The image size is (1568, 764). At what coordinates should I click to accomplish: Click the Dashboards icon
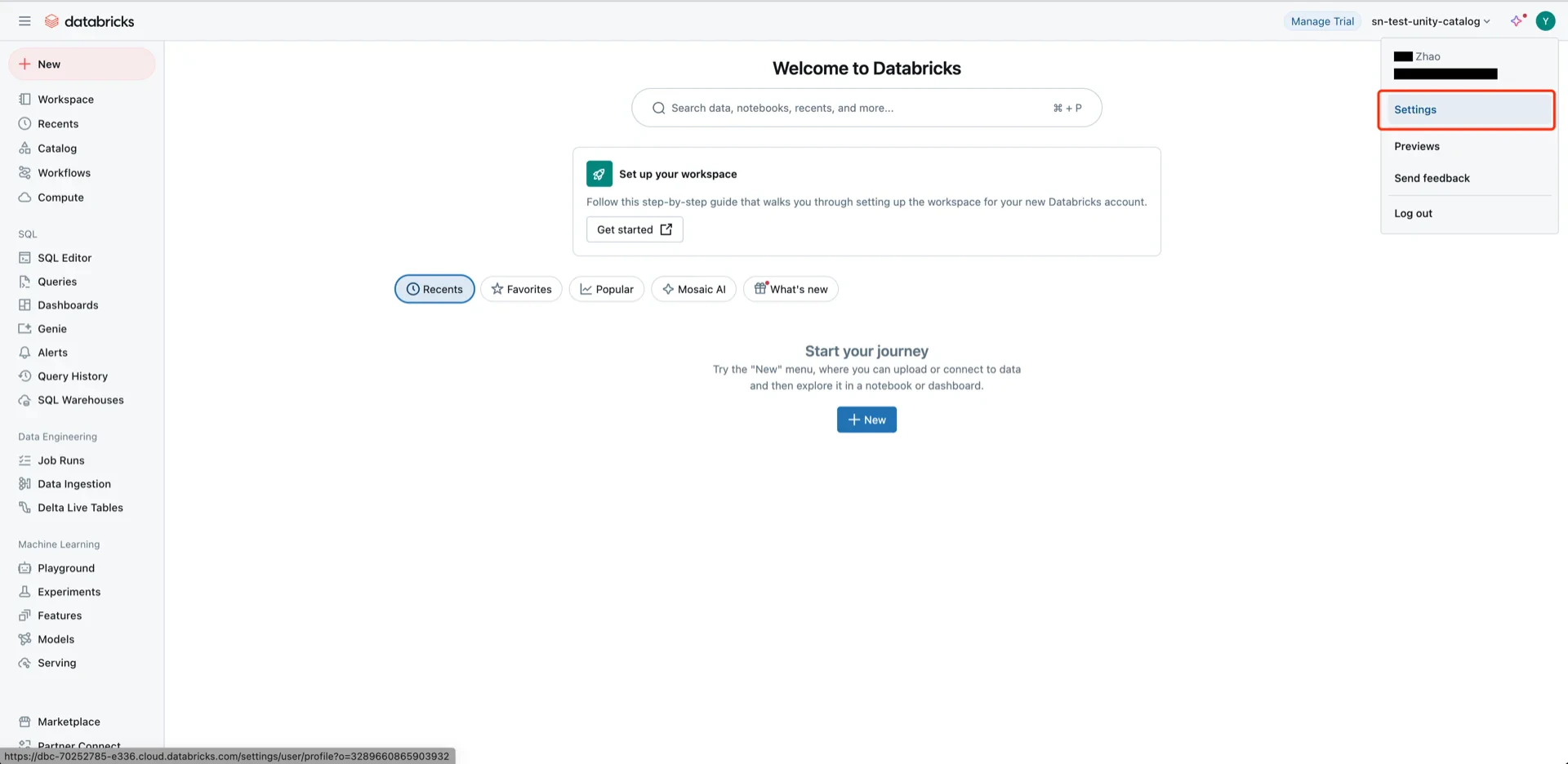click(24, 304)
